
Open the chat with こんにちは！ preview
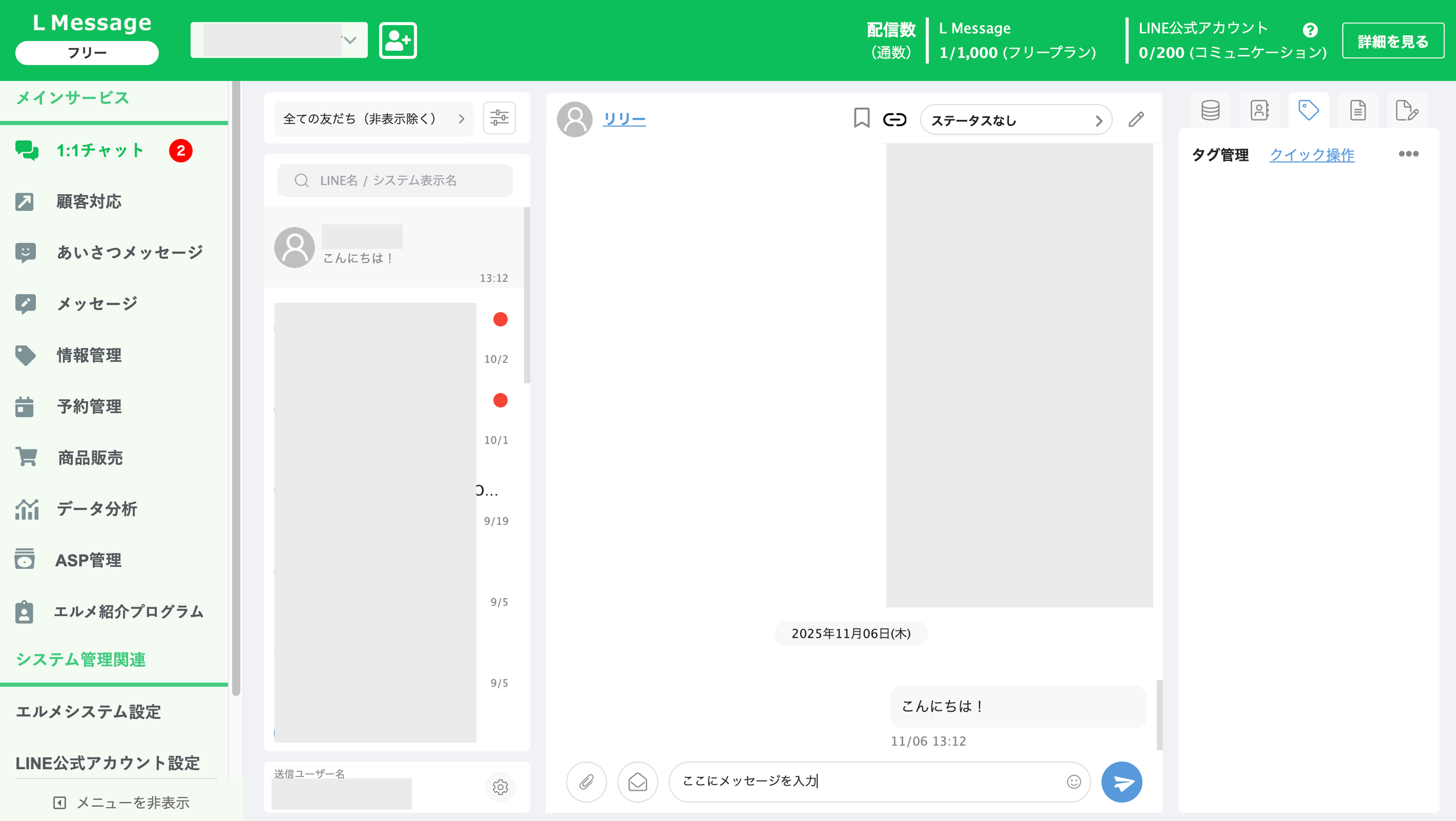tap(393, 248)
